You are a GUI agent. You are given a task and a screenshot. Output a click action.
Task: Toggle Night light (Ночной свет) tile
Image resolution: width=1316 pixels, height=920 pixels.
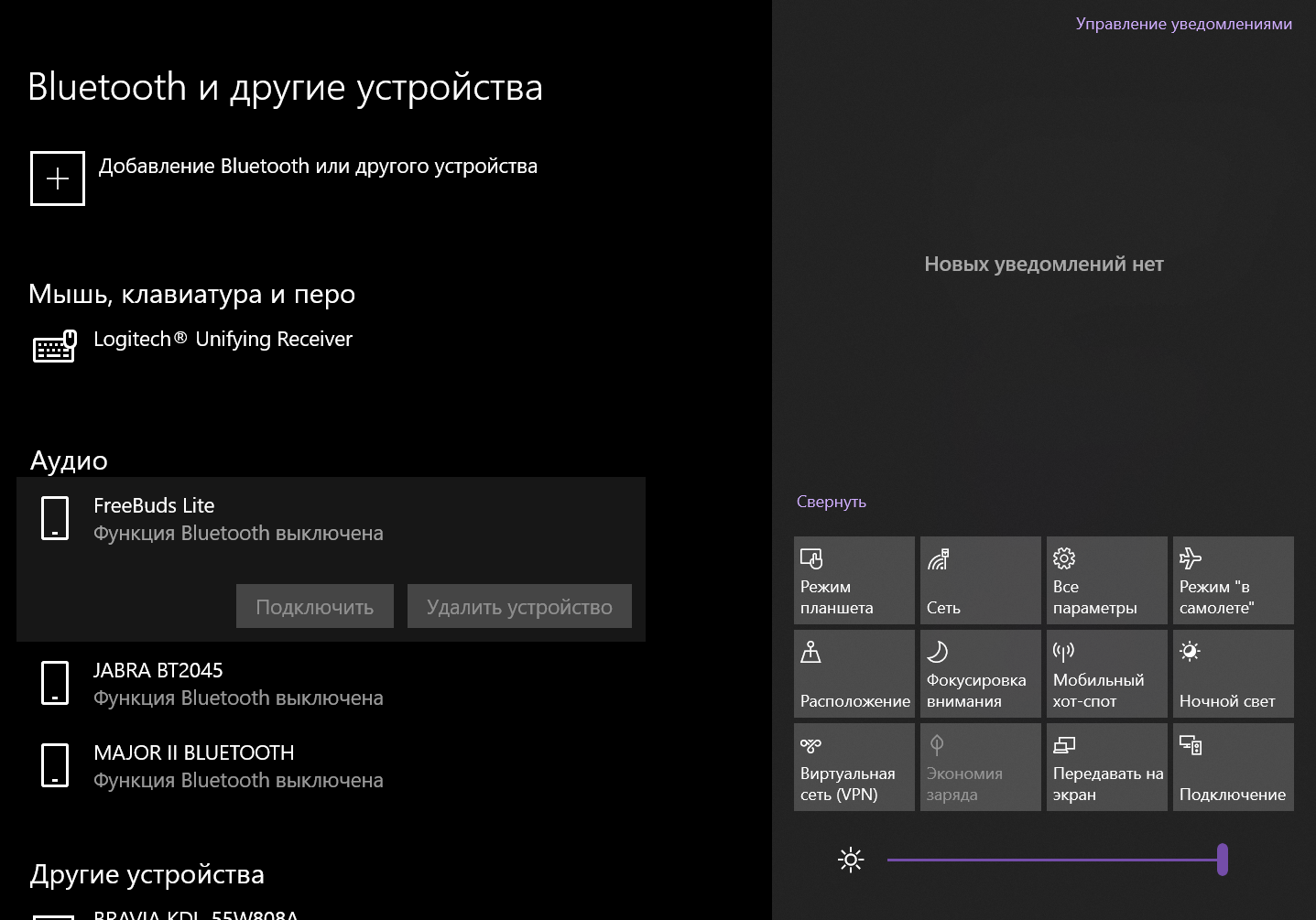click(x=1234, y=674)
